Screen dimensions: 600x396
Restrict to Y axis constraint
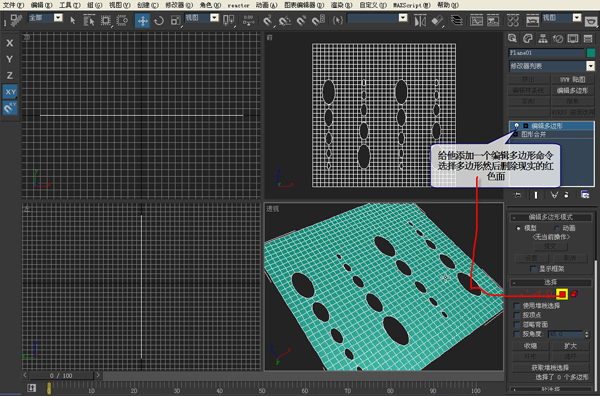(10, 59)
